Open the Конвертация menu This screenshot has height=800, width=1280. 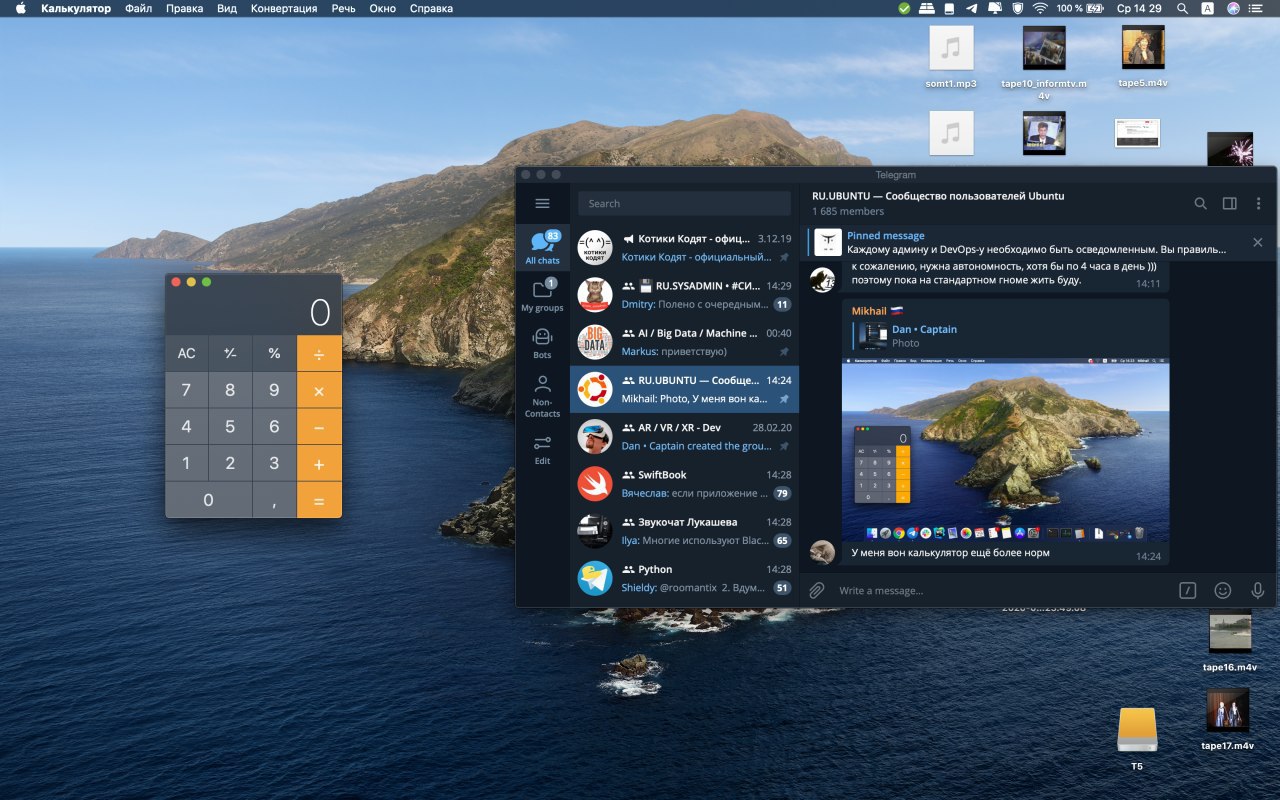click(284, 8)
